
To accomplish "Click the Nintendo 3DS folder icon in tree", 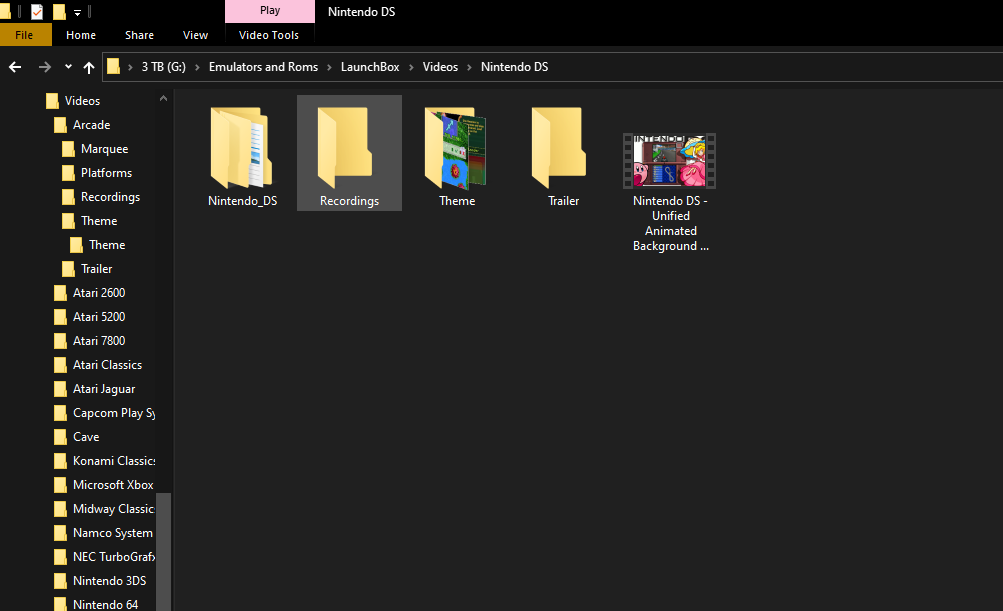I will click(60, 581).
